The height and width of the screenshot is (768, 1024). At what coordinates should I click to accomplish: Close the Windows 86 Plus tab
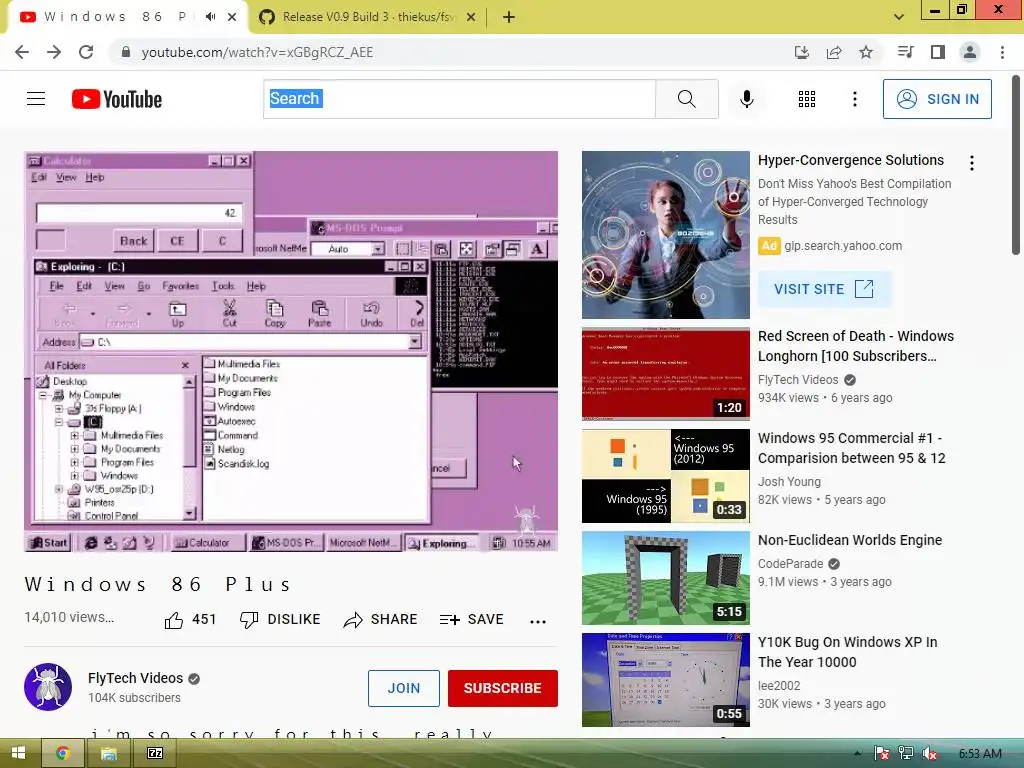(232, 17)
